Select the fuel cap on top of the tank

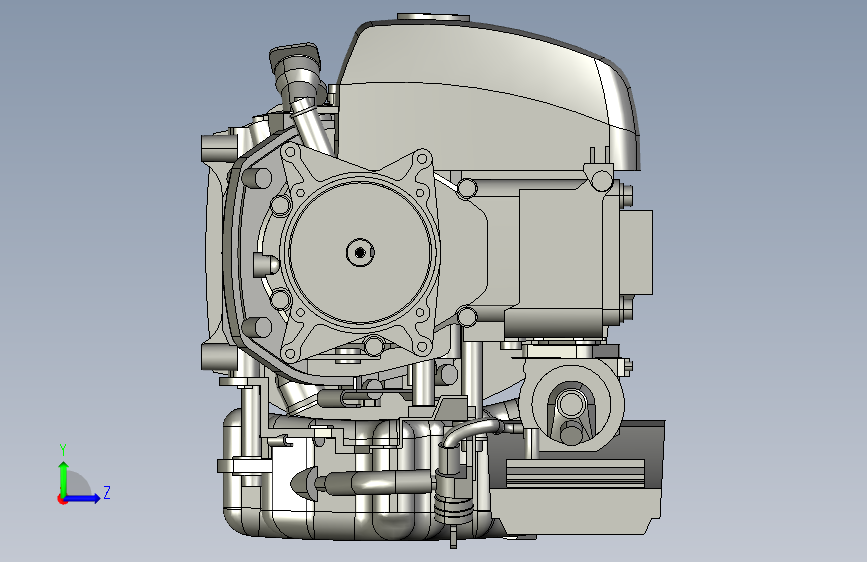(433, 18)
